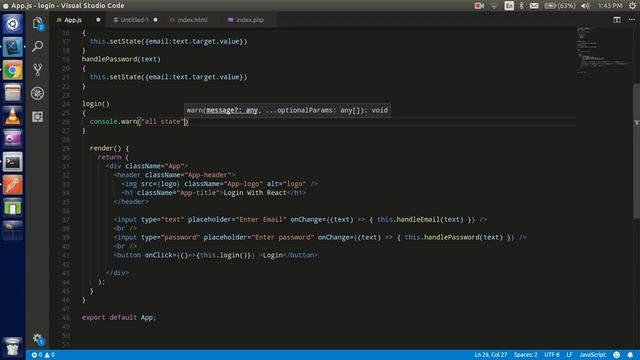Open the workspace switcher in launcher
Image resolution: width=640 pixels, height=360 pixels.
12,231
